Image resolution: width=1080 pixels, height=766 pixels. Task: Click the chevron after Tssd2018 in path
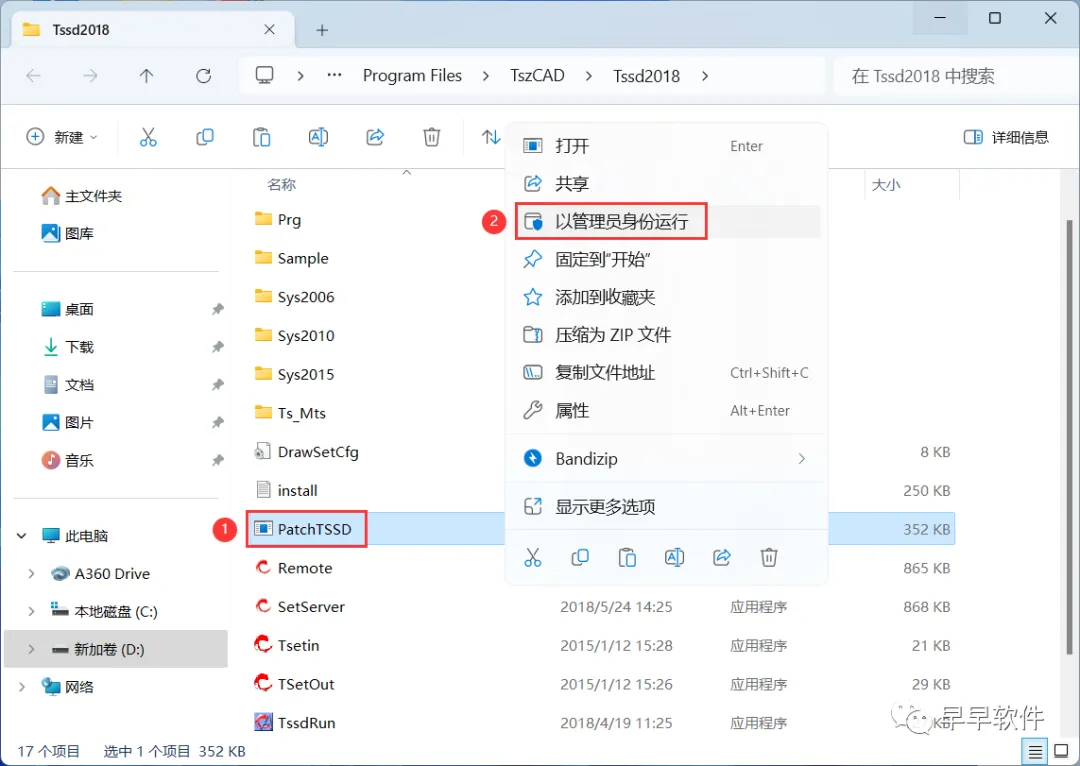tap(705, 76)
